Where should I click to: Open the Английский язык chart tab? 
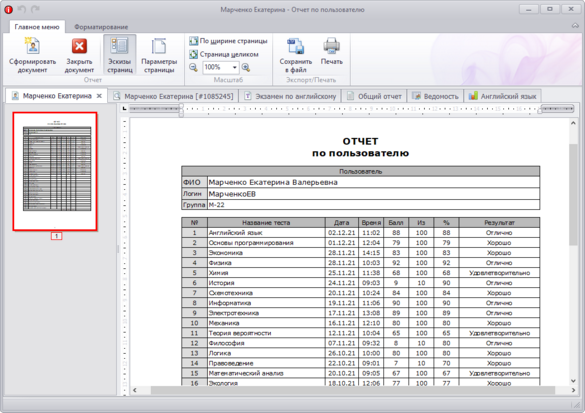[502, 96]
